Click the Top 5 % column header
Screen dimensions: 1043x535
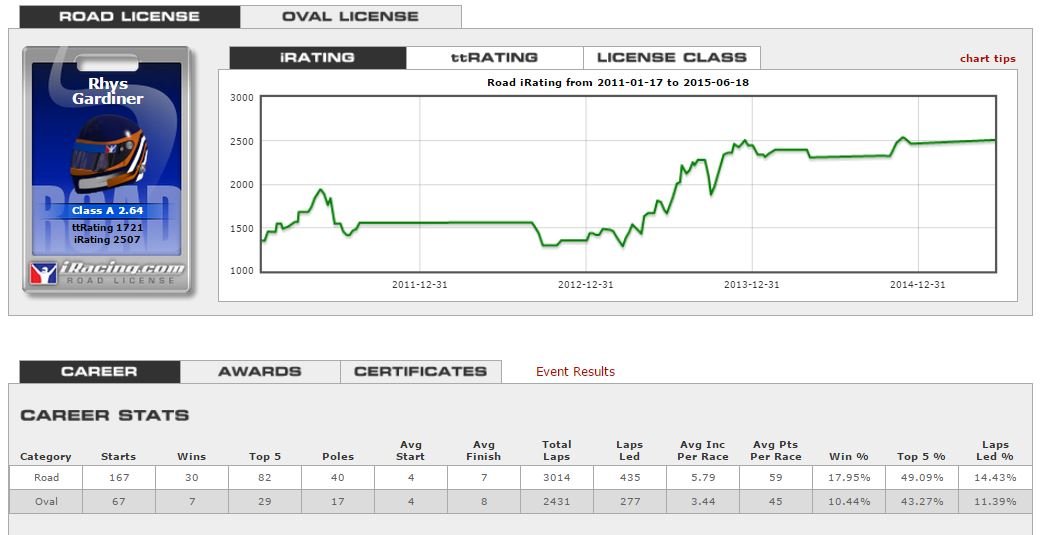click(921, 456)
